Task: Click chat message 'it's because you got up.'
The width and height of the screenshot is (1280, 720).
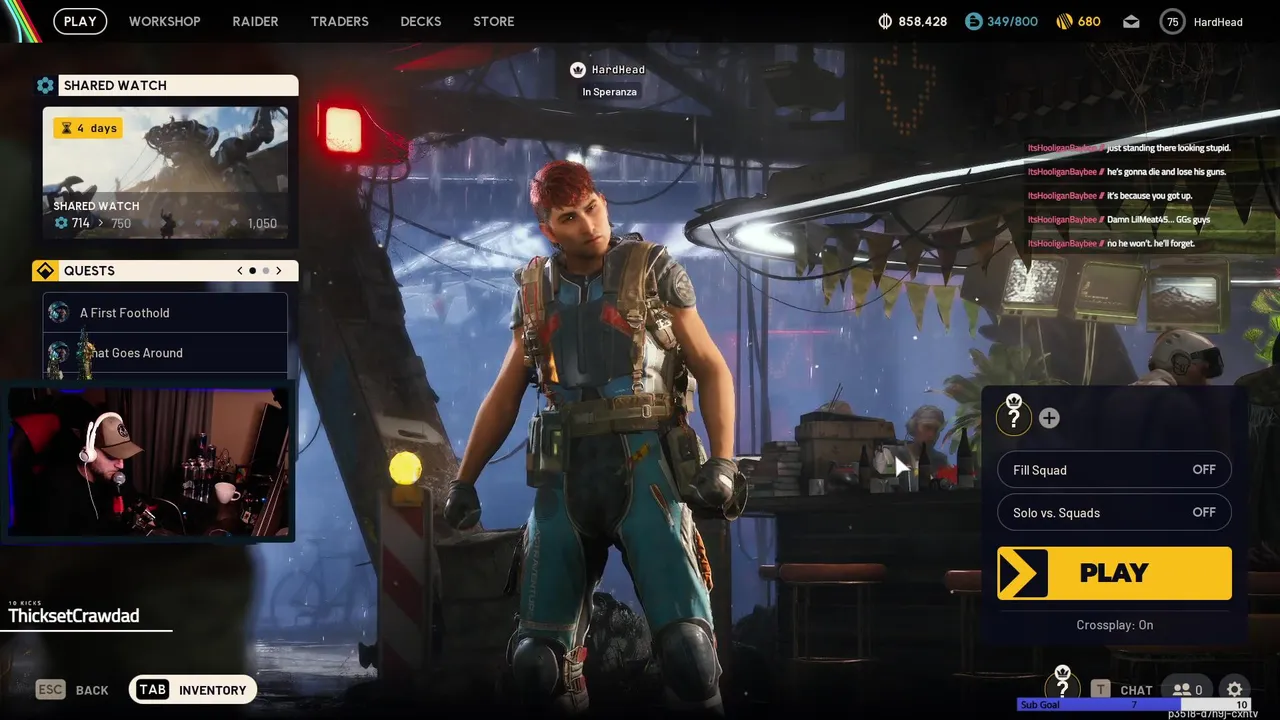Action: [1150, 196]
